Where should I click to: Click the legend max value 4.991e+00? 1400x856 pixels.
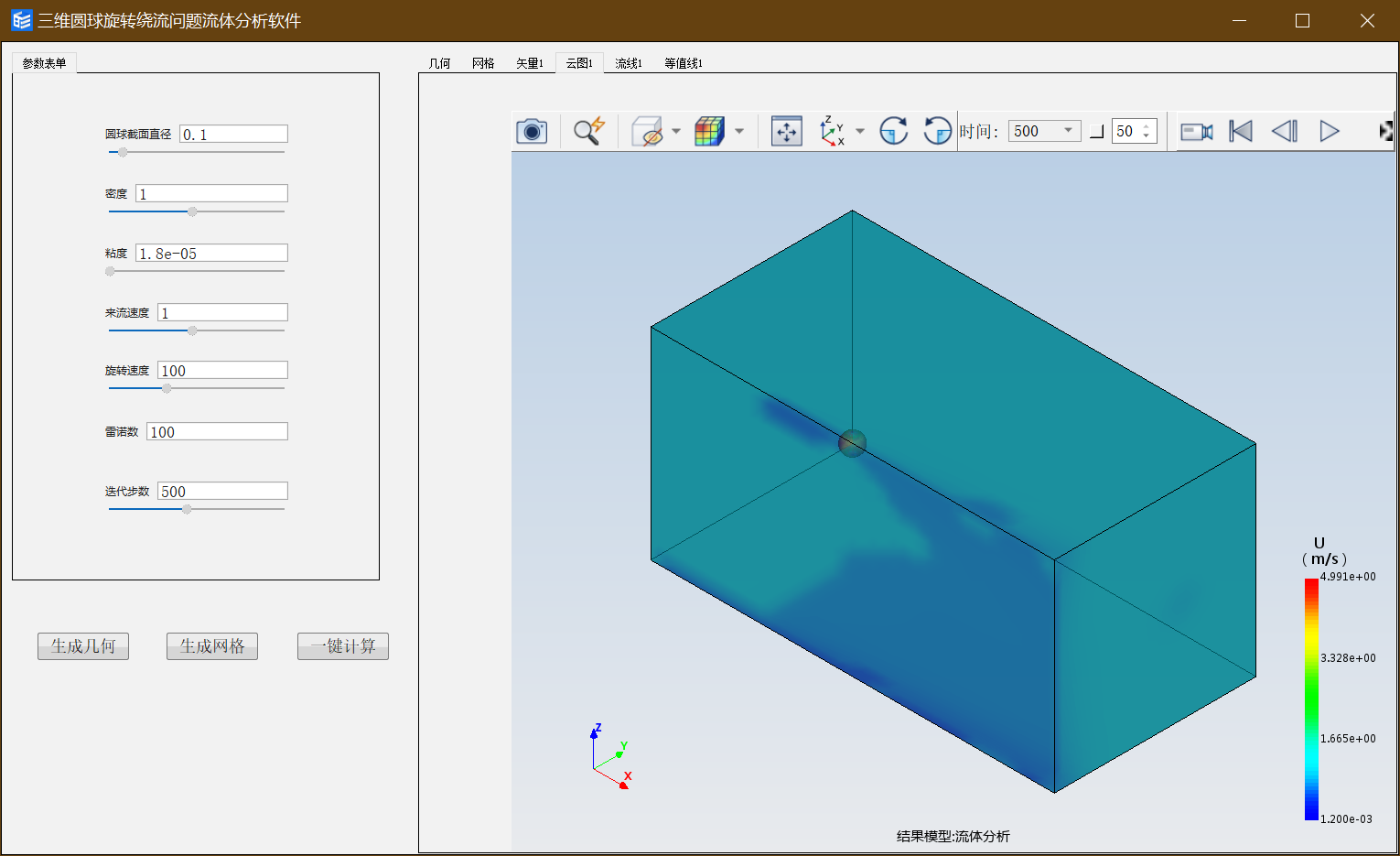coord(1348,577)
